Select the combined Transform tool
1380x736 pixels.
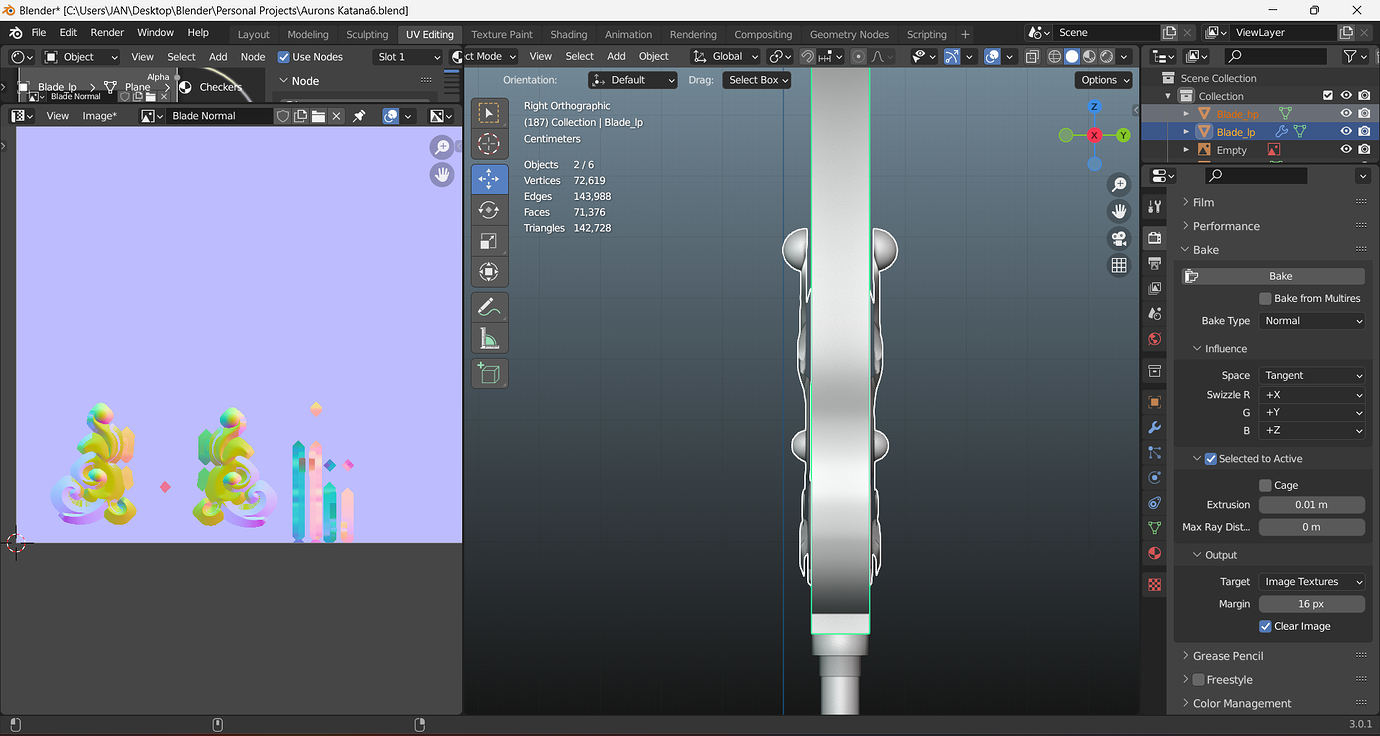tap(489, 272)
